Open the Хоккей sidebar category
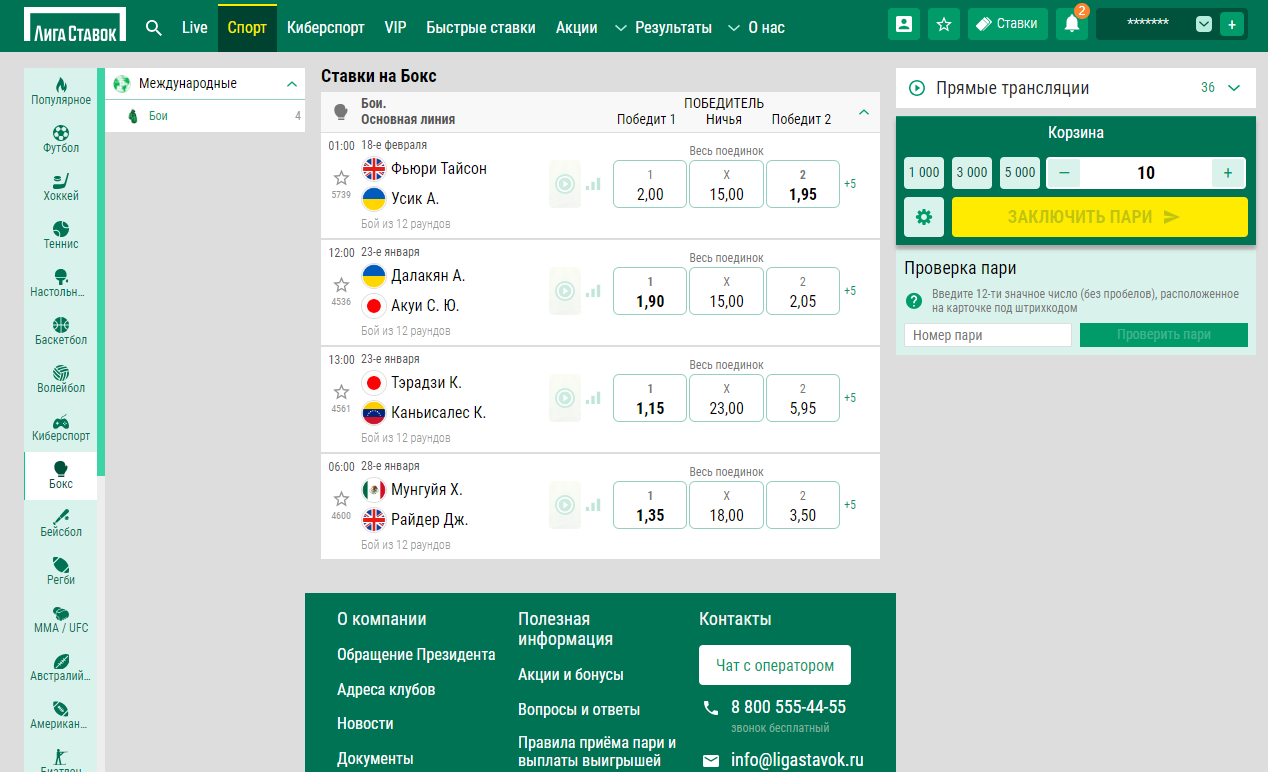The width and height of the screenshot is (1268, 772). point(61,188)
